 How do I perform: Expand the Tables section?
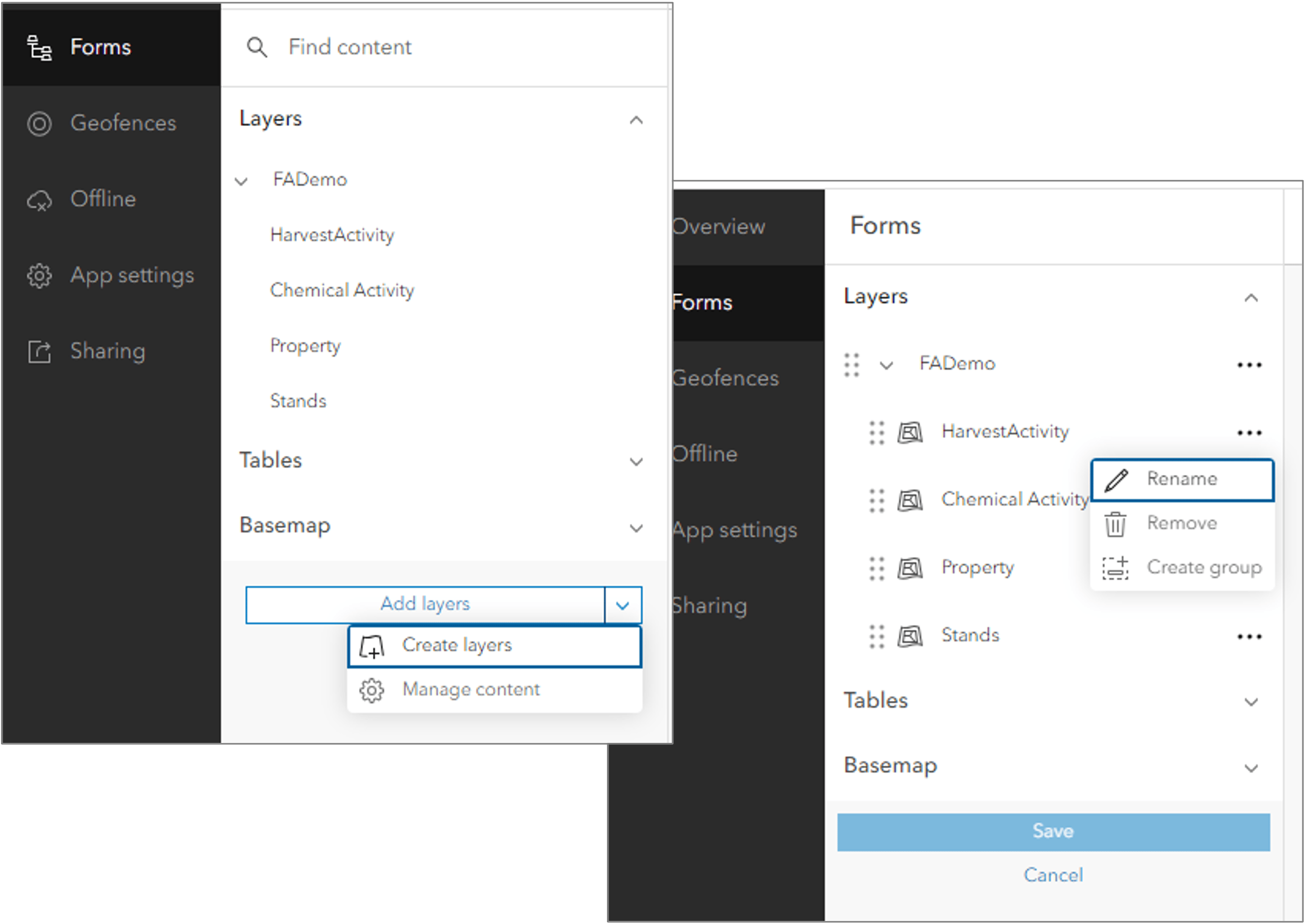636,461
